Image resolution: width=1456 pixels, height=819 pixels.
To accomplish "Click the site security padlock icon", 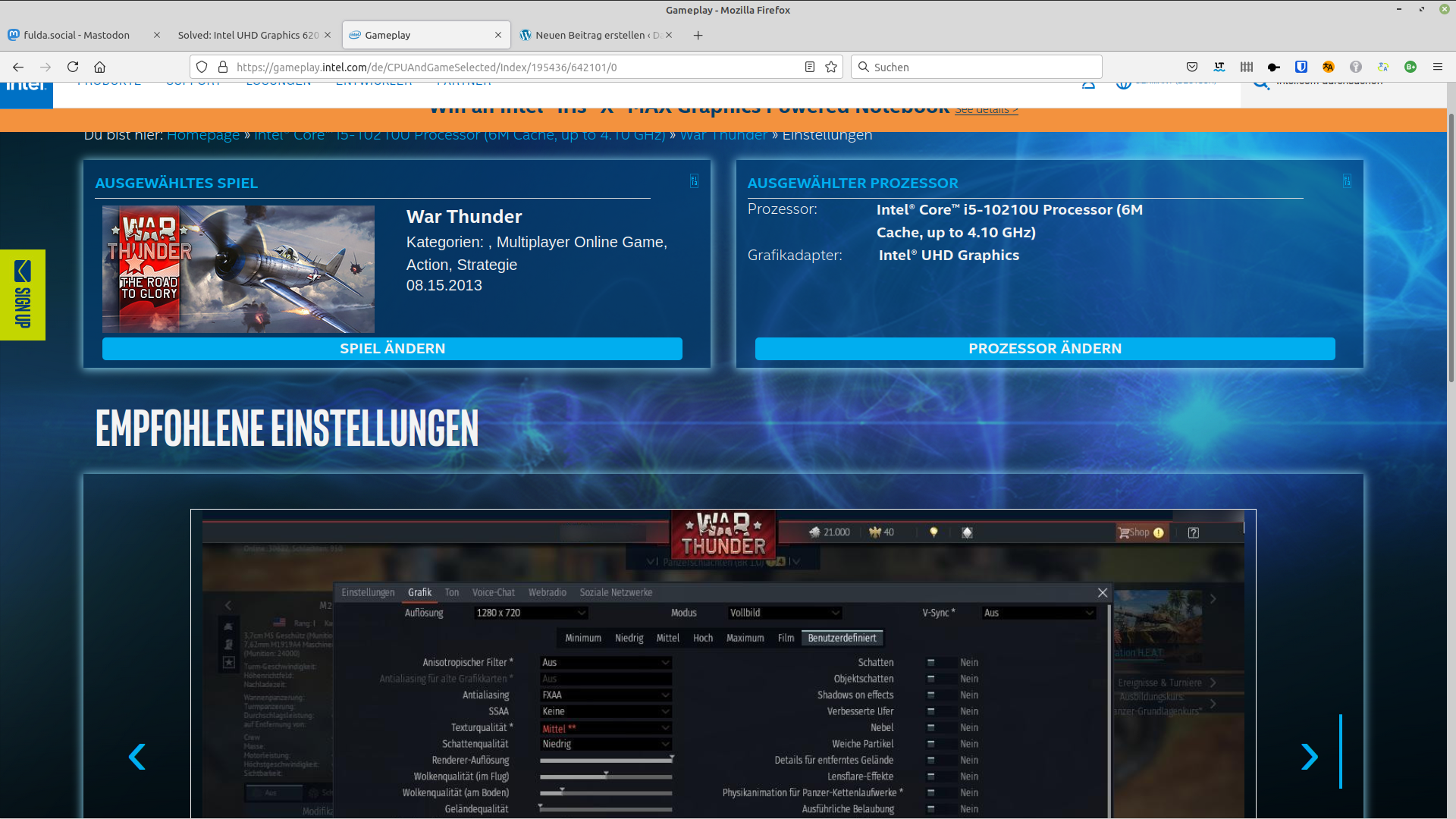I will 223,67.
